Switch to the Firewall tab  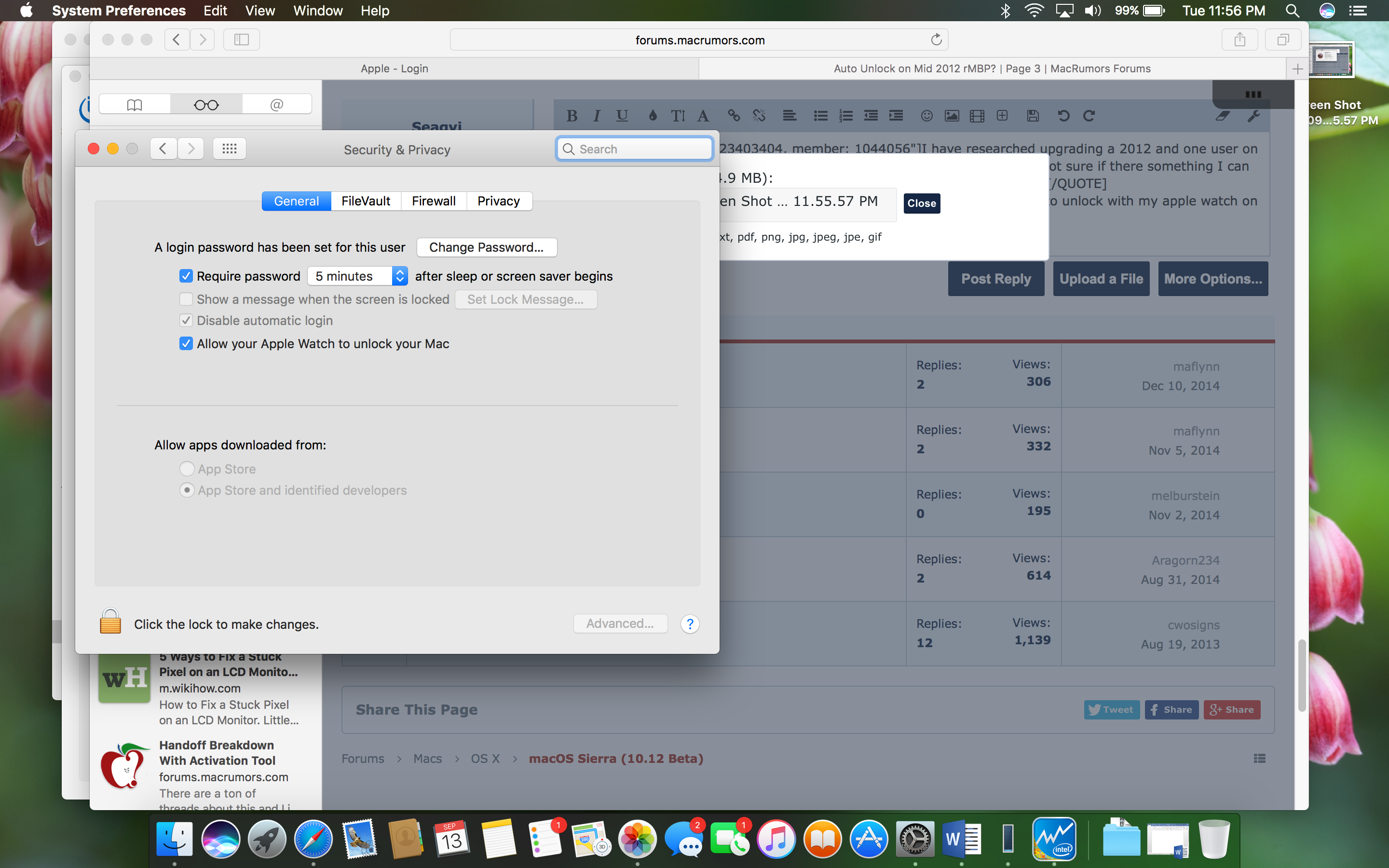pos(434,201)
